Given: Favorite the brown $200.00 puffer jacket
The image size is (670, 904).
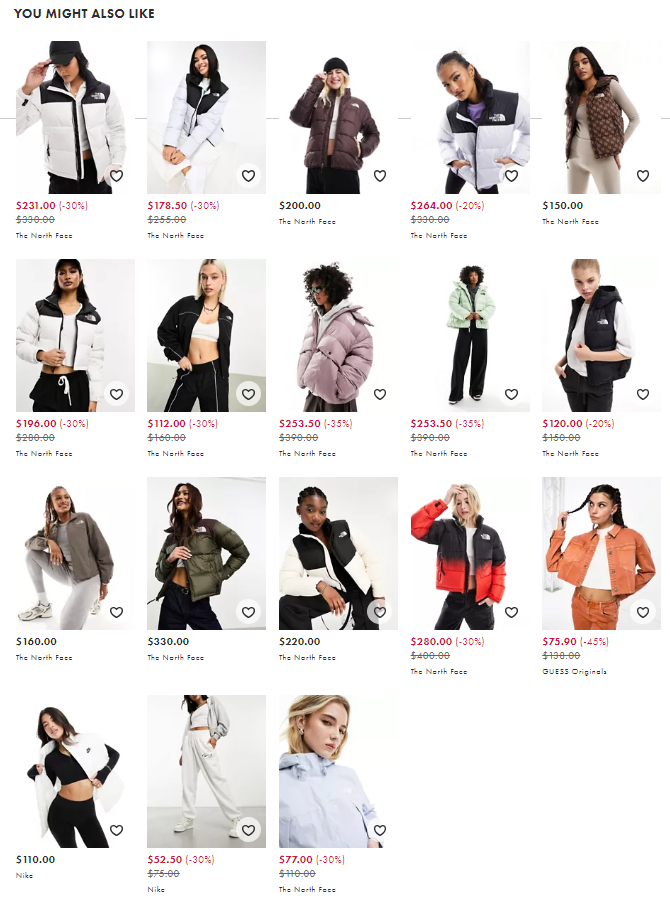Looking at the screenshot, I should click(379, 176).
